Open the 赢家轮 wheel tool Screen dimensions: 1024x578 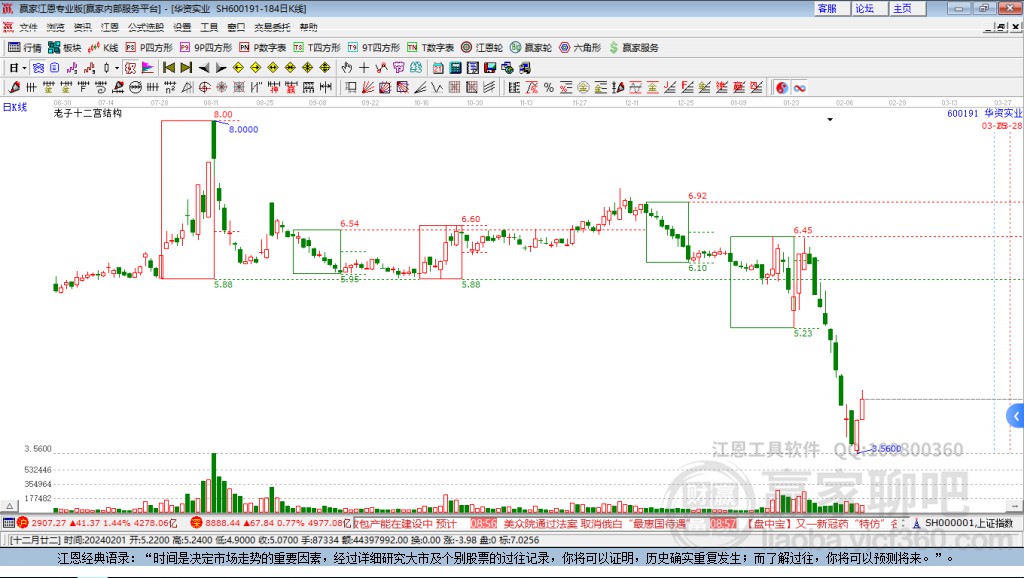[531, 48]
